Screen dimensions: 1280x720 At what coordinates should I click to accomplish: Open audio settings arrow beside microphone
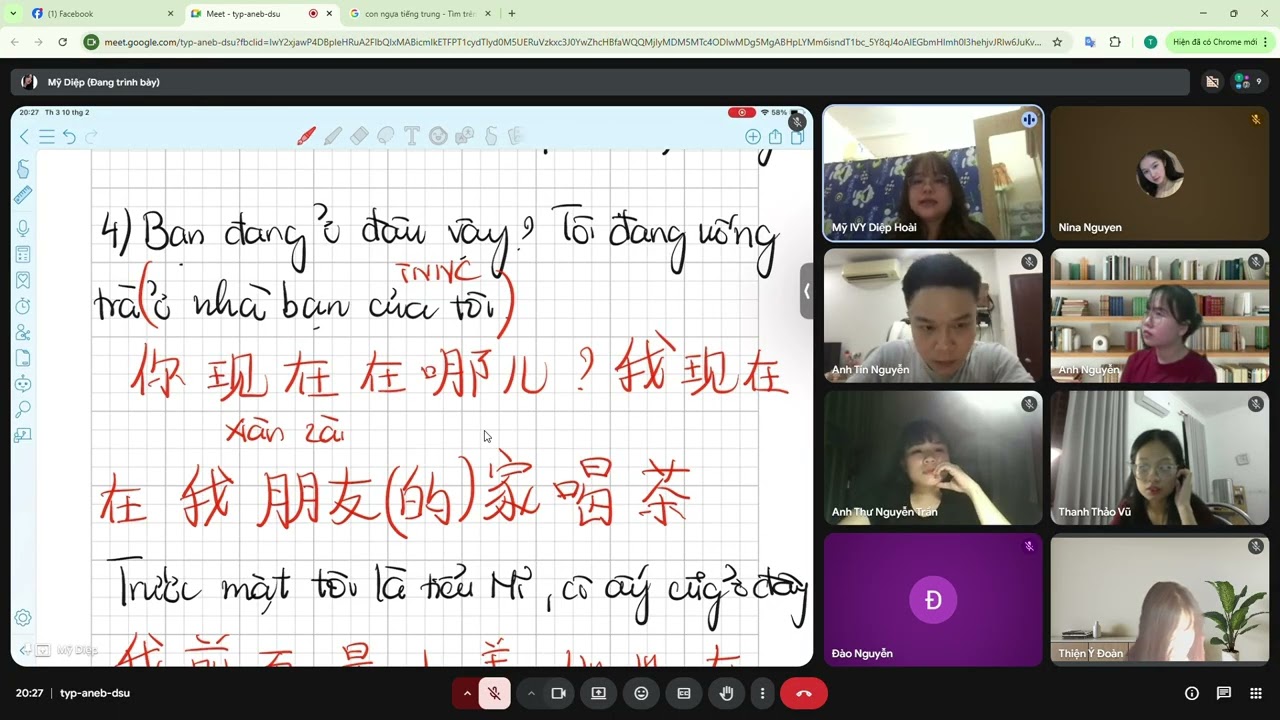click(x=467, y=693)
